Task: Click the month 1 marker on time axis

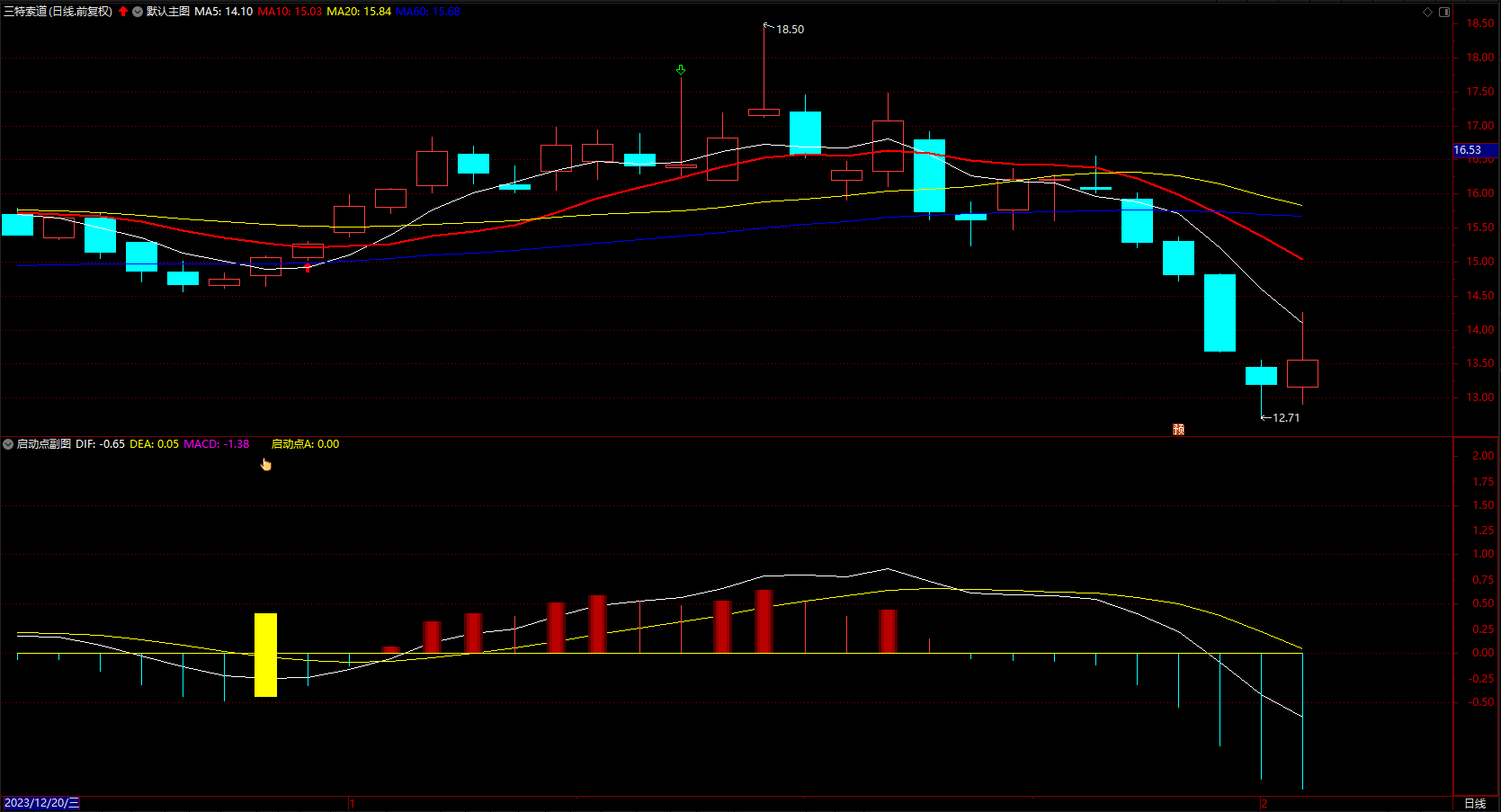Action: pos(353,803)
